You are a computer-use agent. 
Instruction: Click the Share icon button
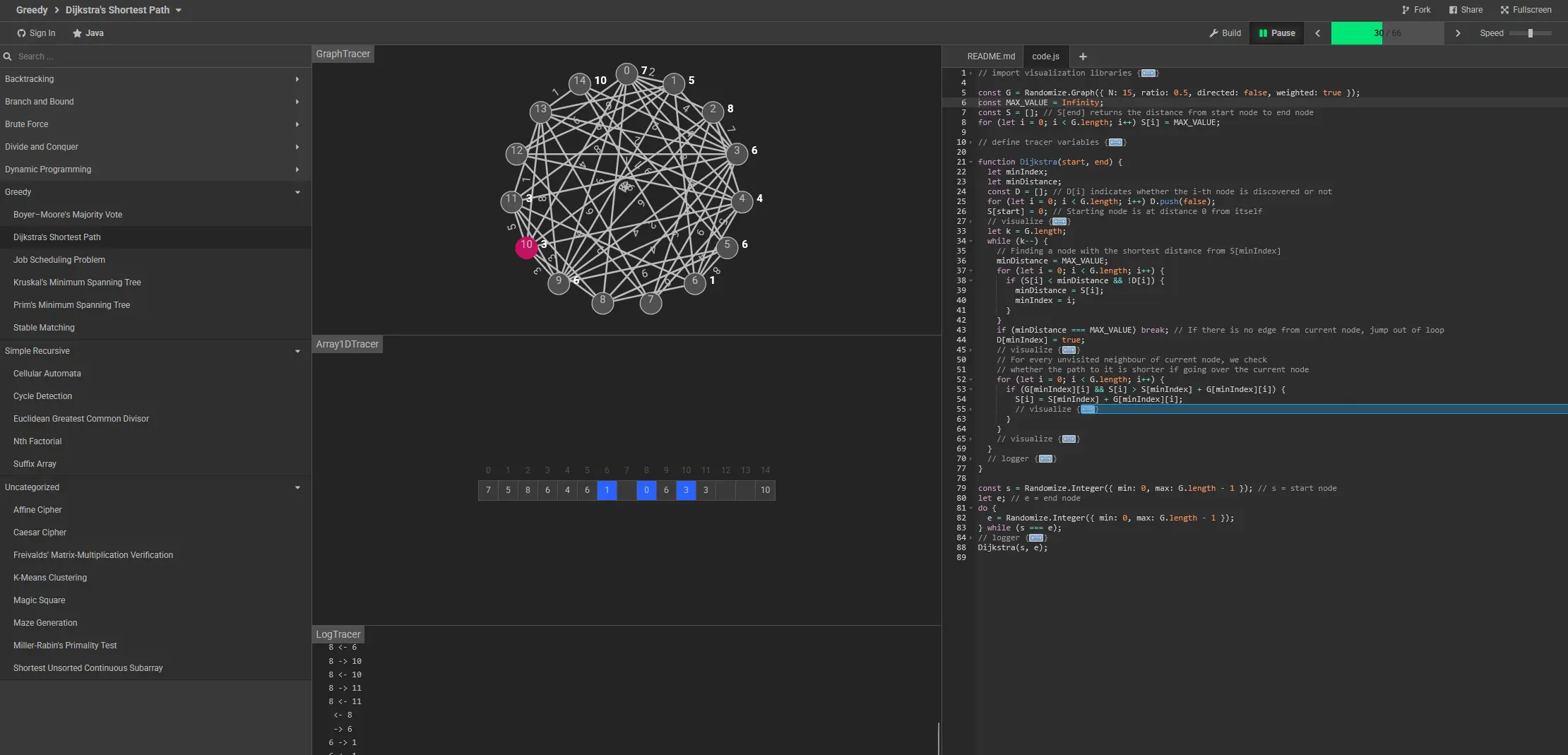coord(1453,10)
